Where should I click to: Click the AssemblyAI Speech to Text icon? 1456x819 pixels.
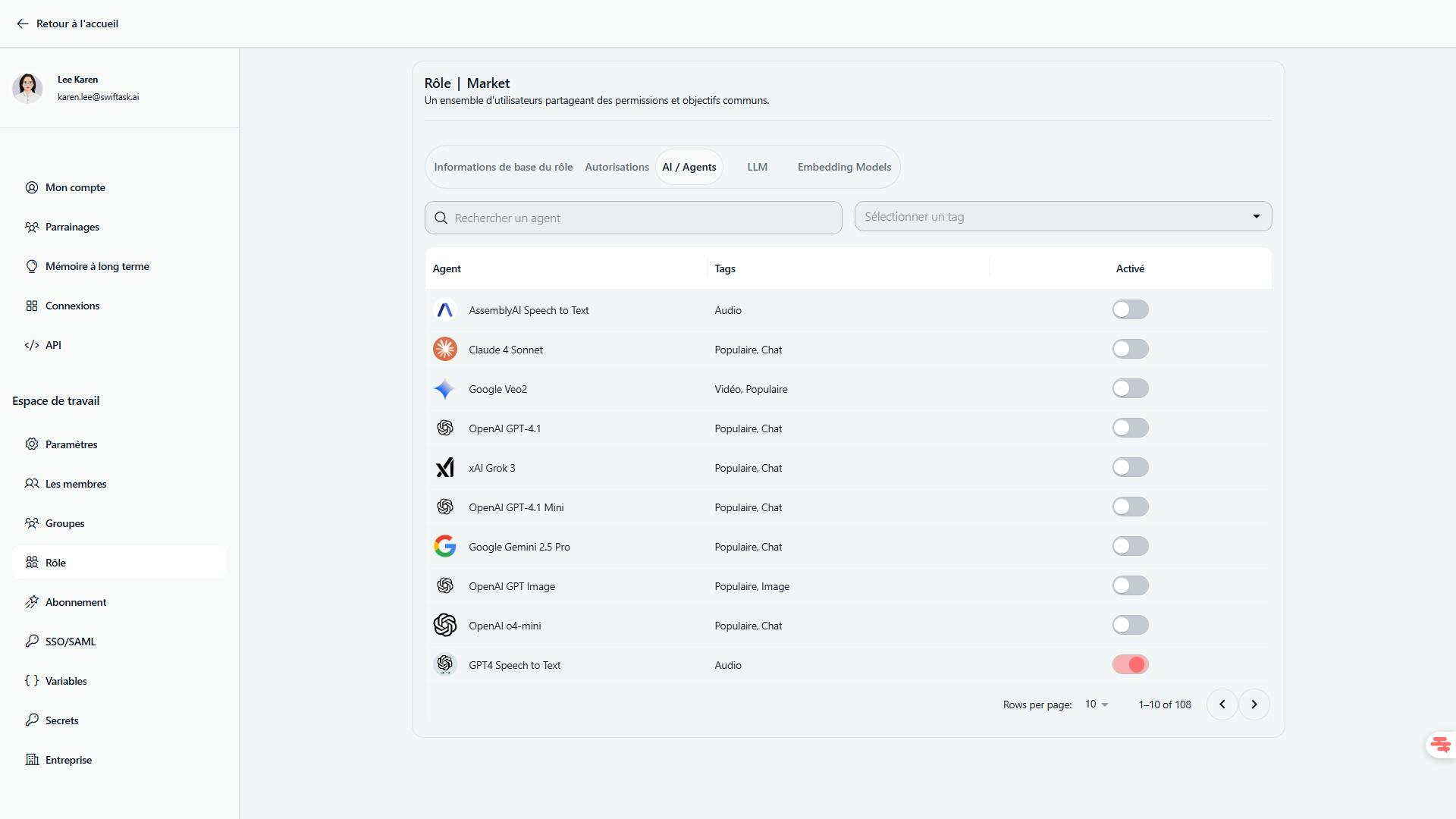pyautogui.click(x=445, y=309)
